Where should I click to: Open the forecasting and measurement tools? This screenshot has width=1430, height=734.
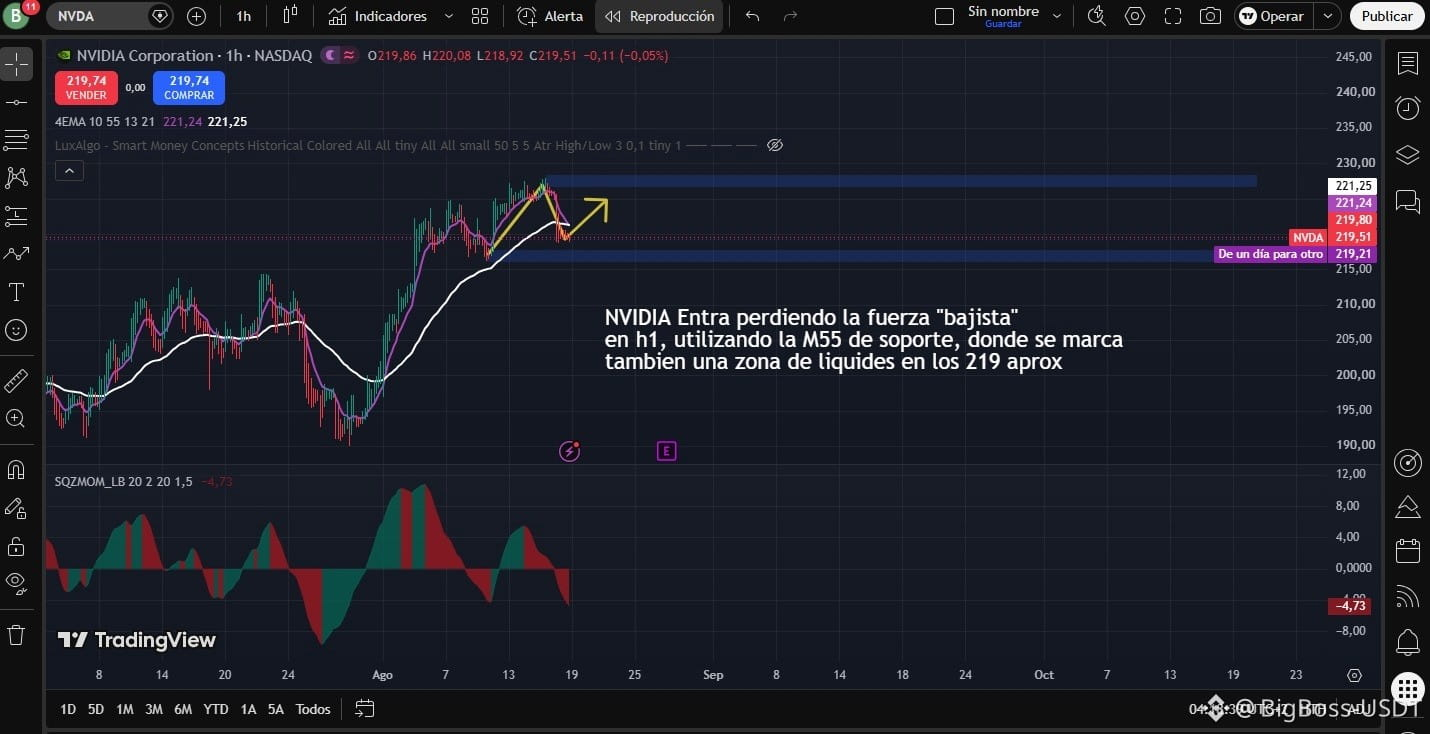click(x=16, y=216)
